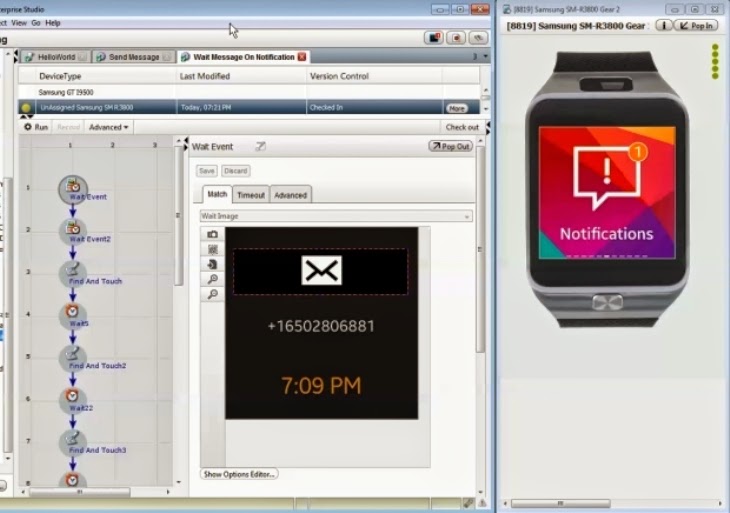730x513 pixels.
Task: Close the Wait Message On Notification tab
Action: point(302,57)
